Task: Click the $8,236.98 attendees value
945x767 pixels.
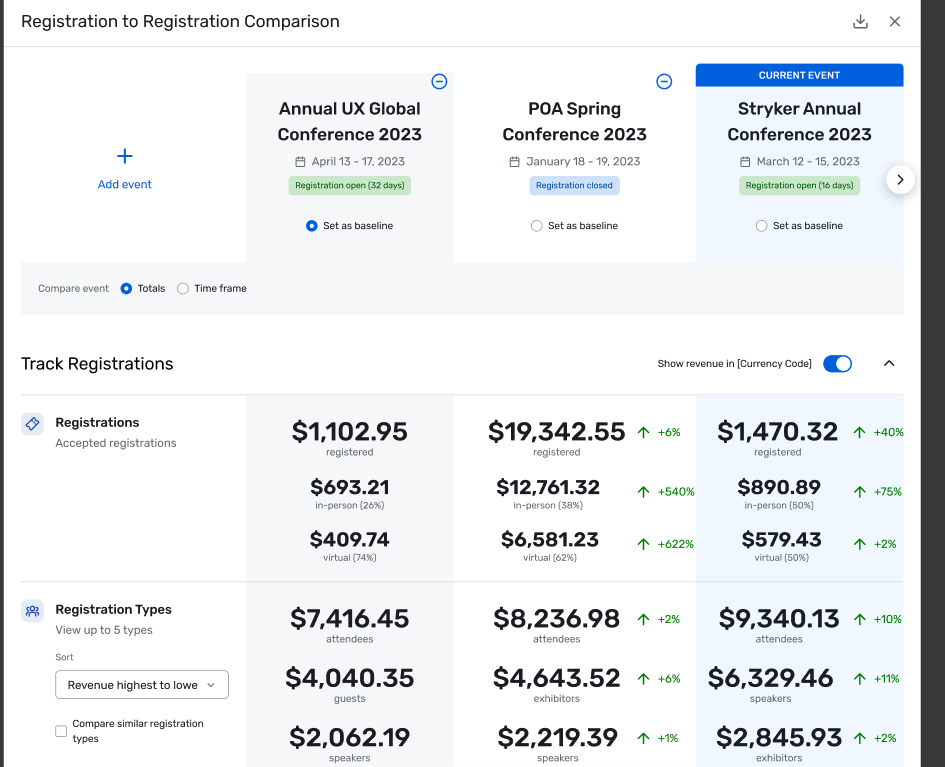Action: pos(556,619)
